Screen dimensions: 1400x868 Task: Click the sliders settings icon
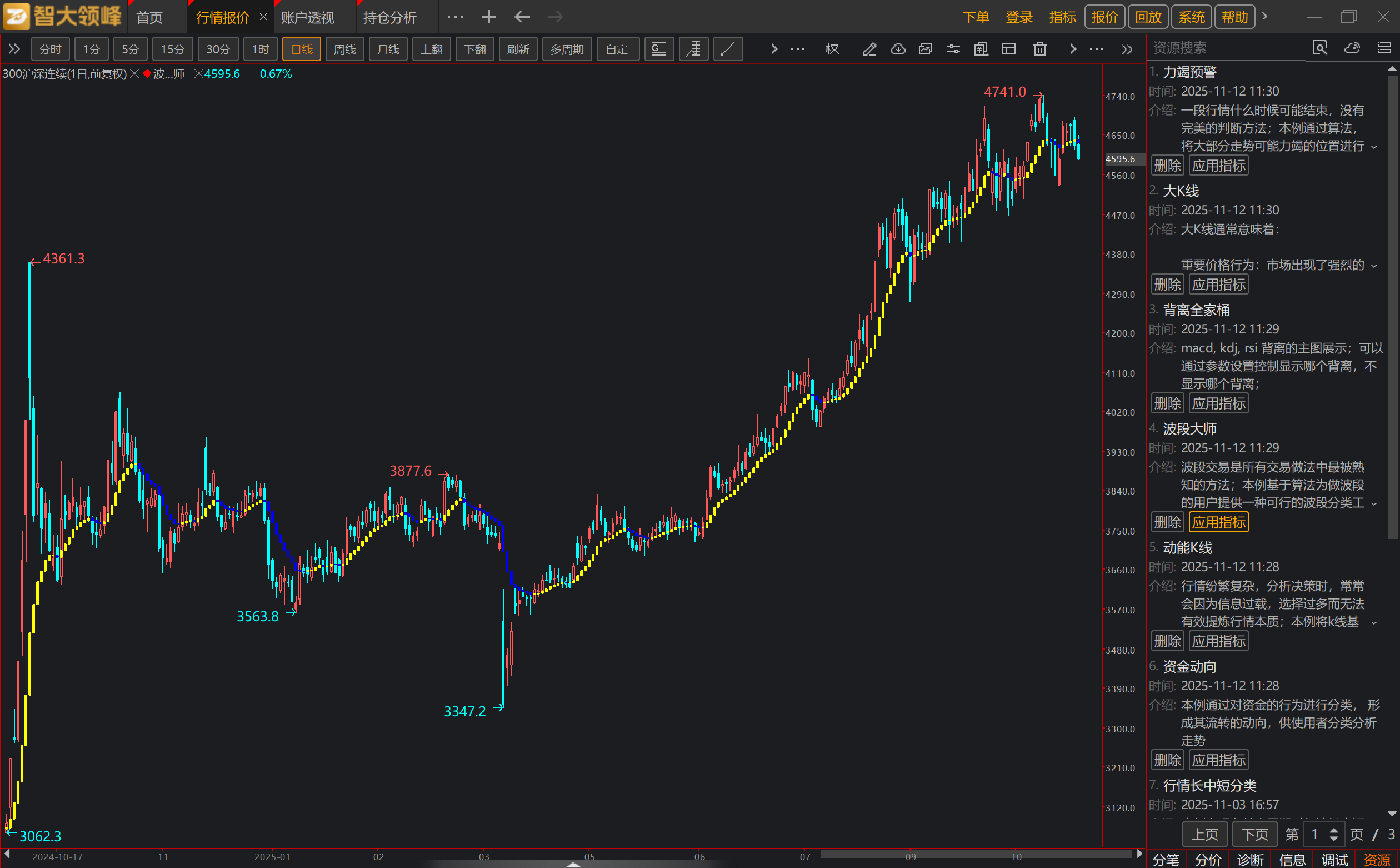pos(953,49)
